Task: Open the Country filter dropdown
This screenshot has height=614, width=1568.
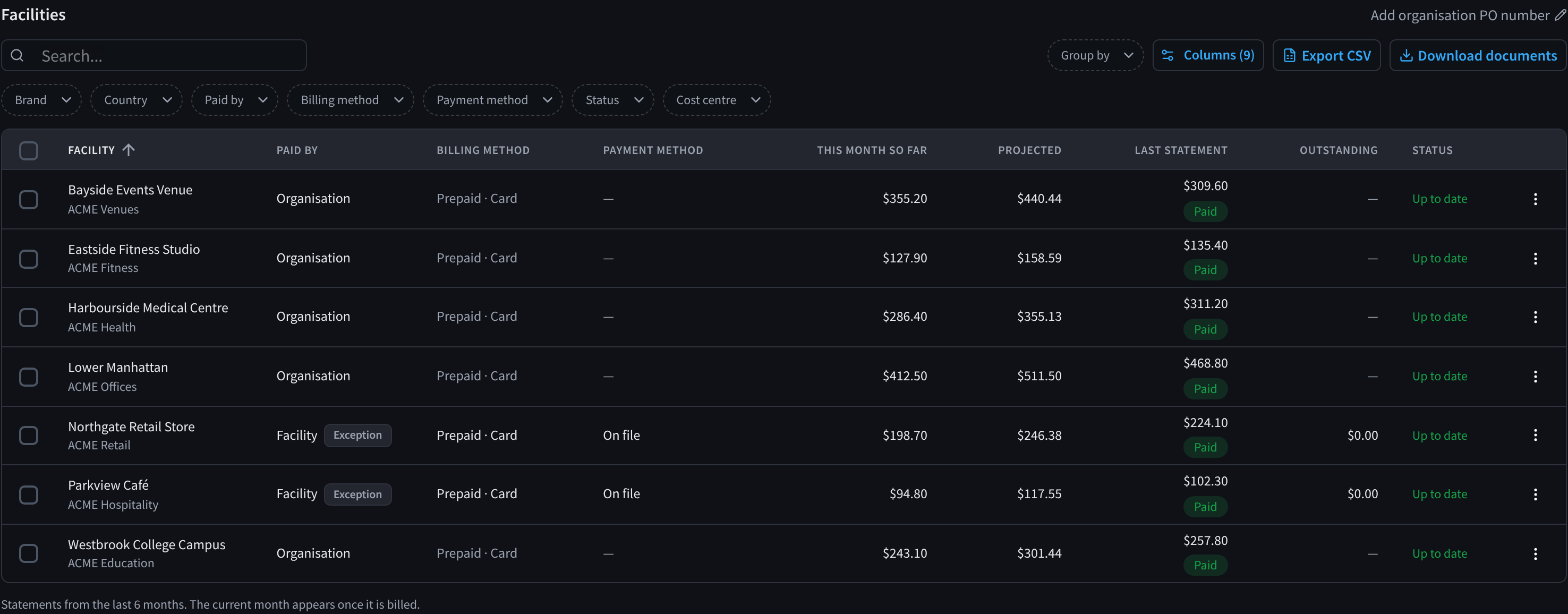Action: (137, 100)
